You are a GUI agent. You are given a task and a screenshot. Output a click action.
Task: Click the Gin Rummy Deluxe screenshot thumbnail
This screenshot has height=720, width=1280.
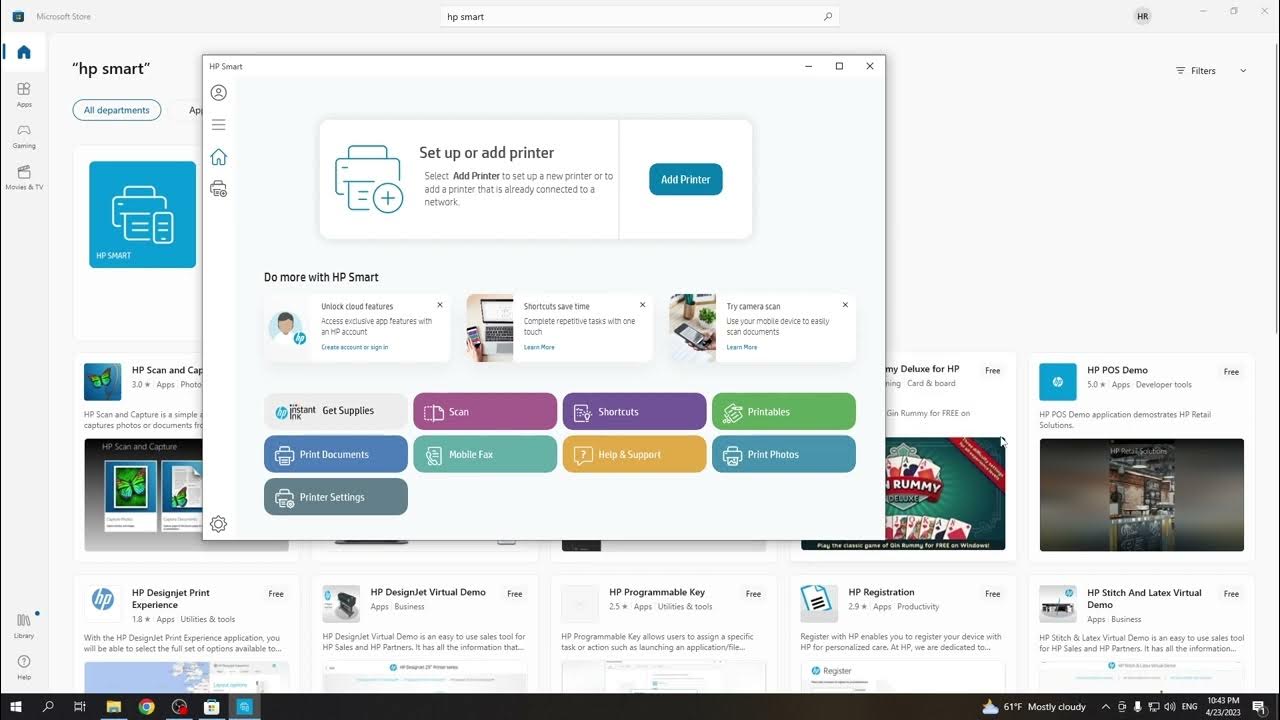[945, 494]
